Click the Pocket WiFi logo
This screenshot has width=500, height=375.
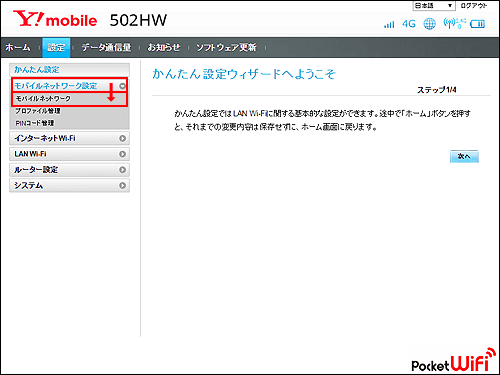(x=453, y=360)
